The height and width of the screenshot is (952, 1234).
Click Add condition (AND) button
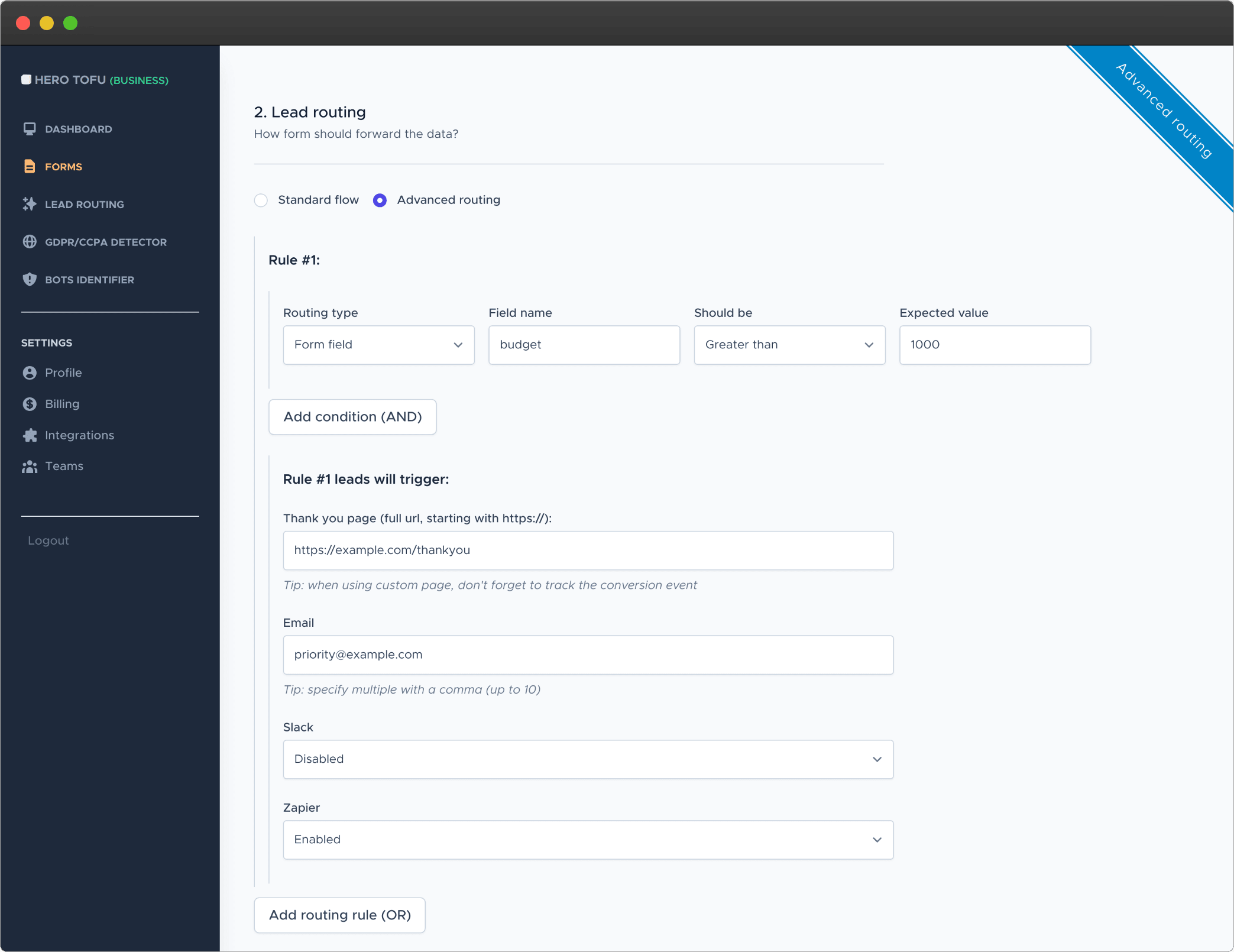pos(352,417)
